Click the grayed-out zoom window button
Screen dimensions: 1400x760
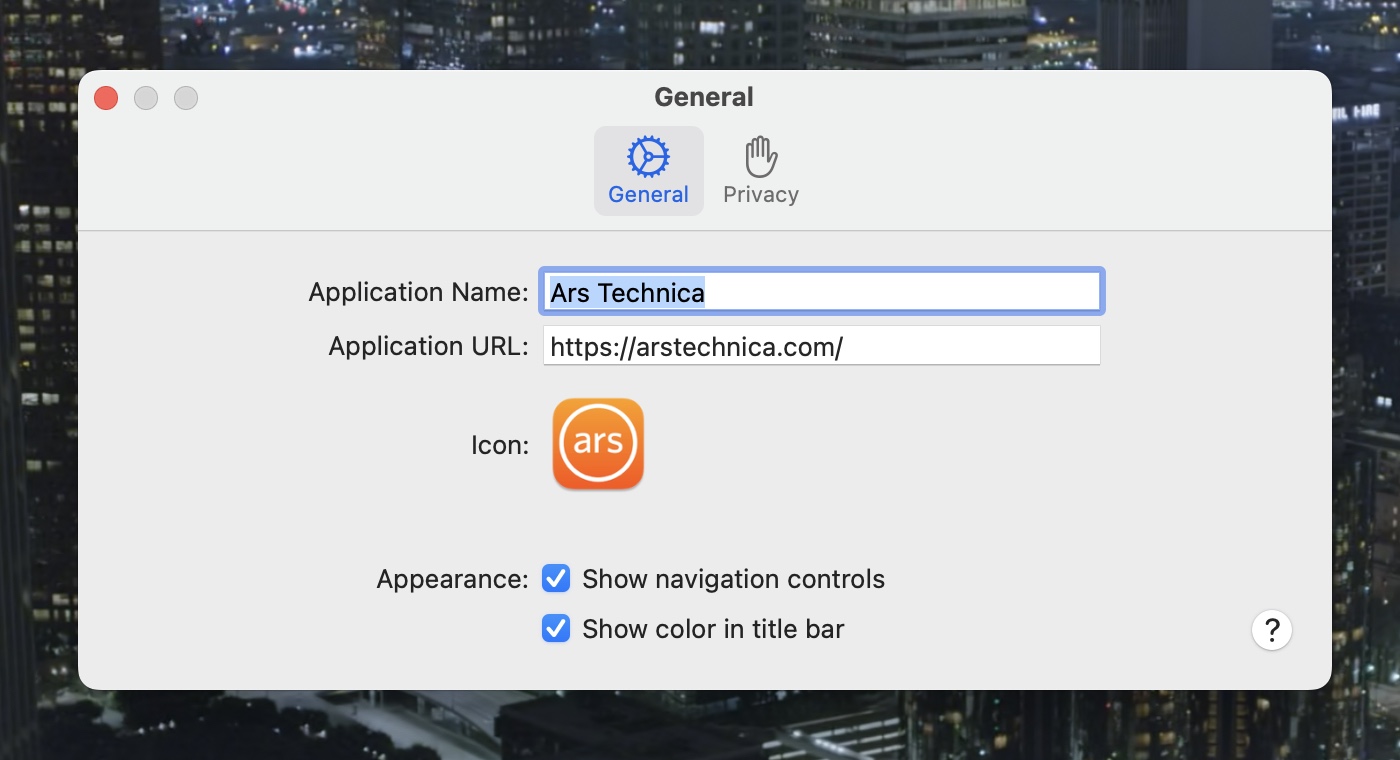(186, 98)
